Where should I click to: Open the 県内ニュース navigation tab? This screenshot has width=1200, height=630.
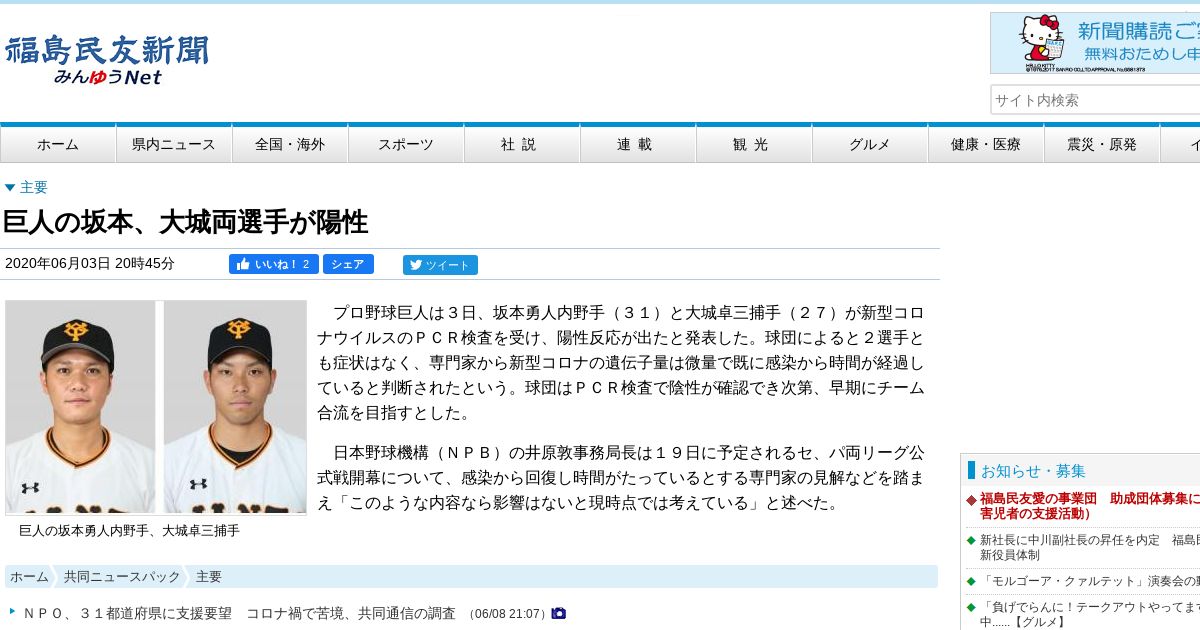[174, 144]
